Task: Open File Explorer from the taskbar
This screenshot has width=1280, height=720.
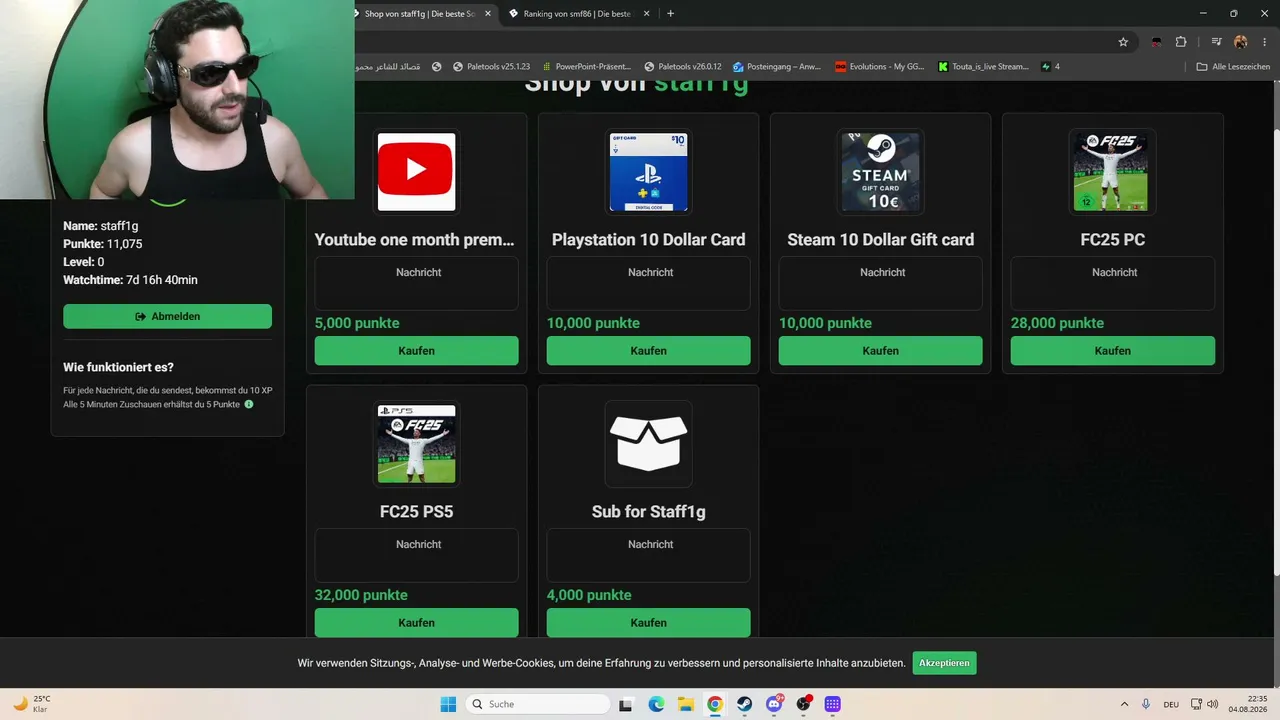Action: (x=685, y=704)
